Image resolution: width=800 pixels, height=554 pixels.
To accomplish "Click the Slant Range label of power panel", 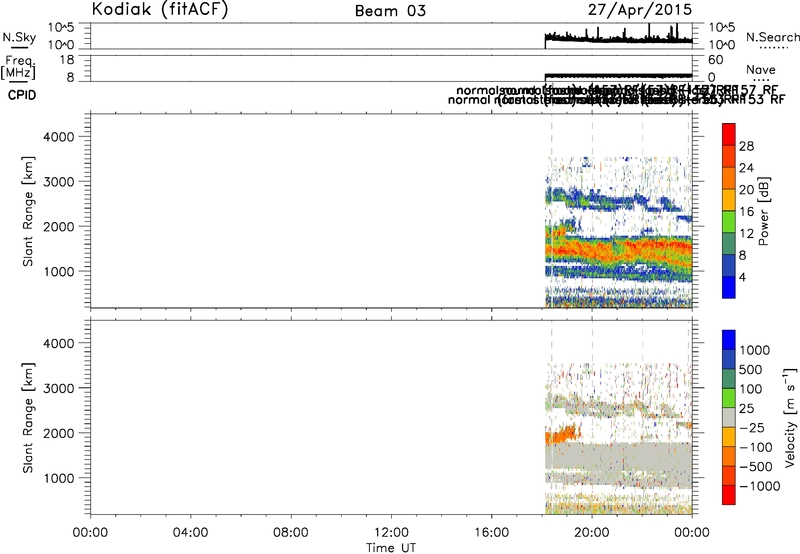I will [28, 211].
